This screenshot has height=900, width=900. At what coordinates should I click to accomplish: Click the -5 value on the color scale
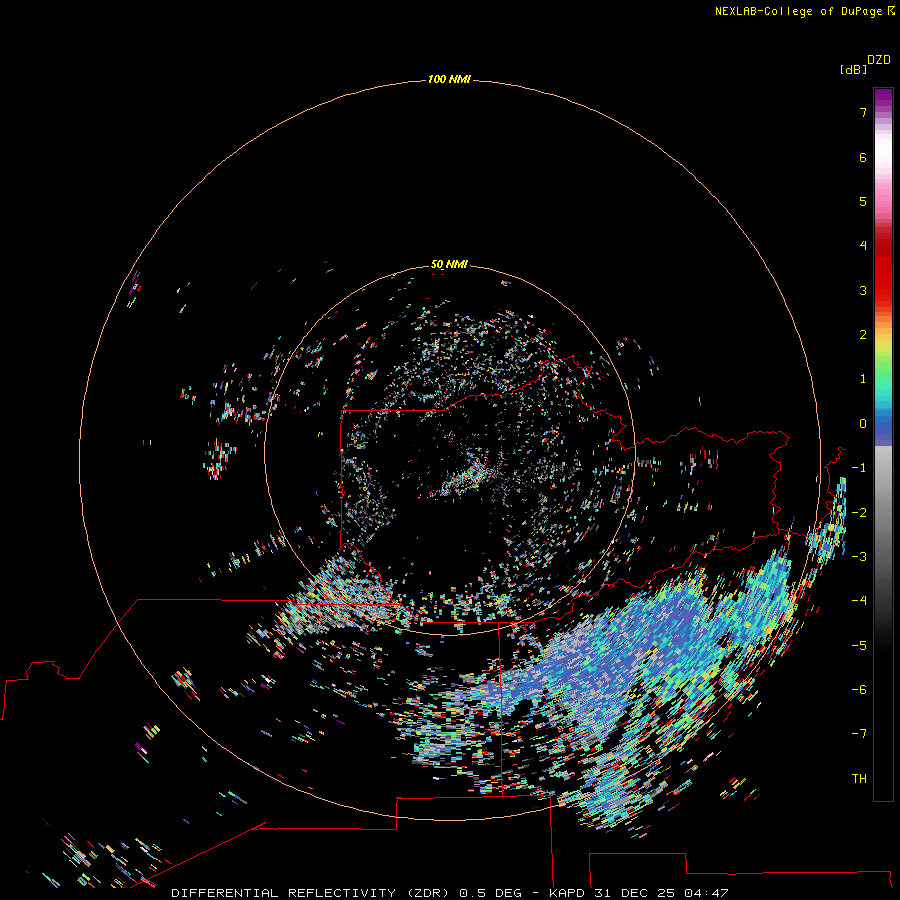[859, 646]
